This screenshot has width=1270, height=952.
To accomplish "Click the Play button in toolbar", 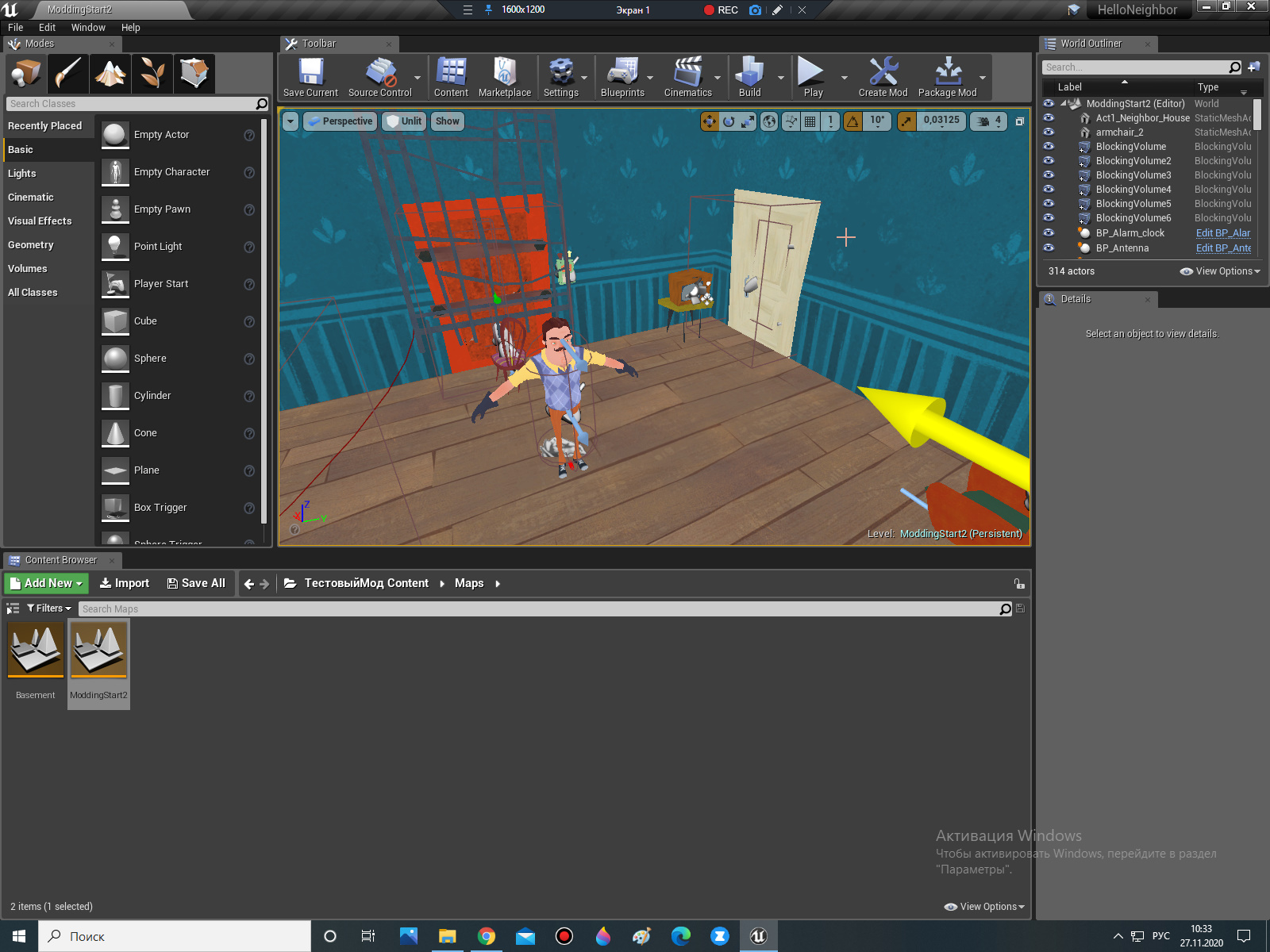I will (x=813, y=78).
